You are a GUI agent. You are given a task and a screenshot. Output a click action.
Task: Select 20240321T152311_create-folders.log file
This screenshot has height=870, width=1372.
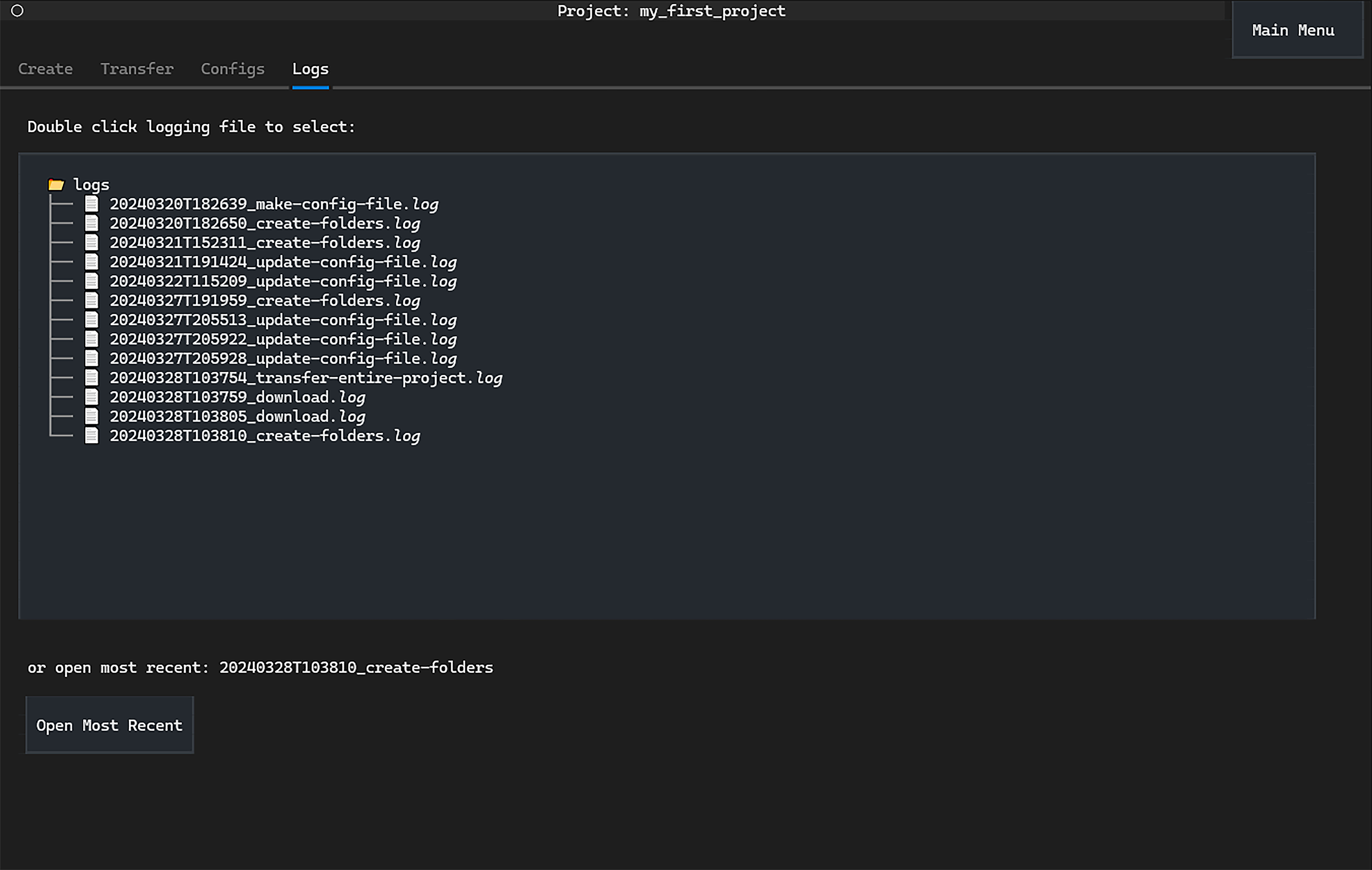pos(264,243)
